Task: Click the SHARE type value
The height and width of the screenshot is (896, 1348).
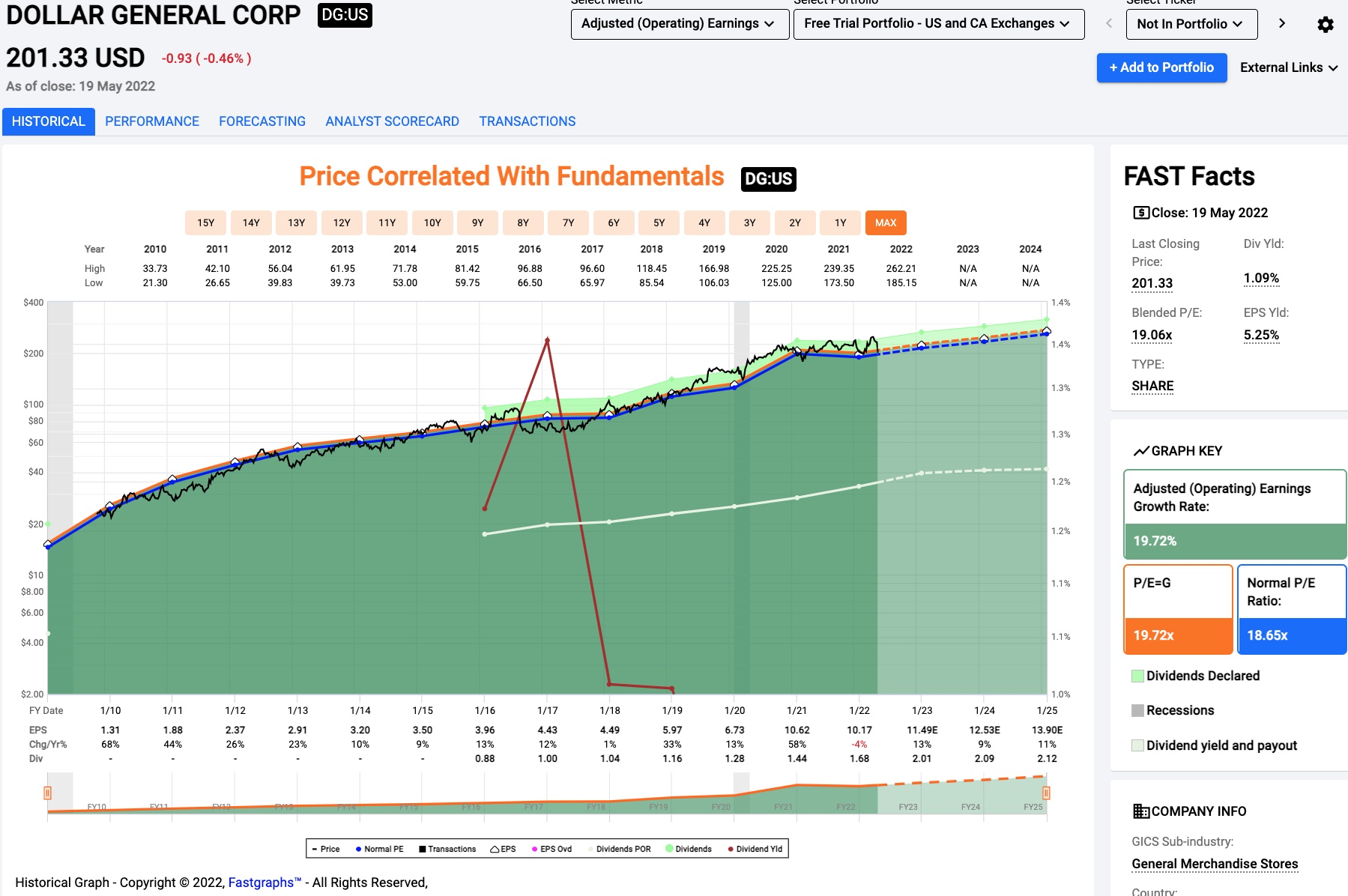Action: click(x=1152, y=386)
